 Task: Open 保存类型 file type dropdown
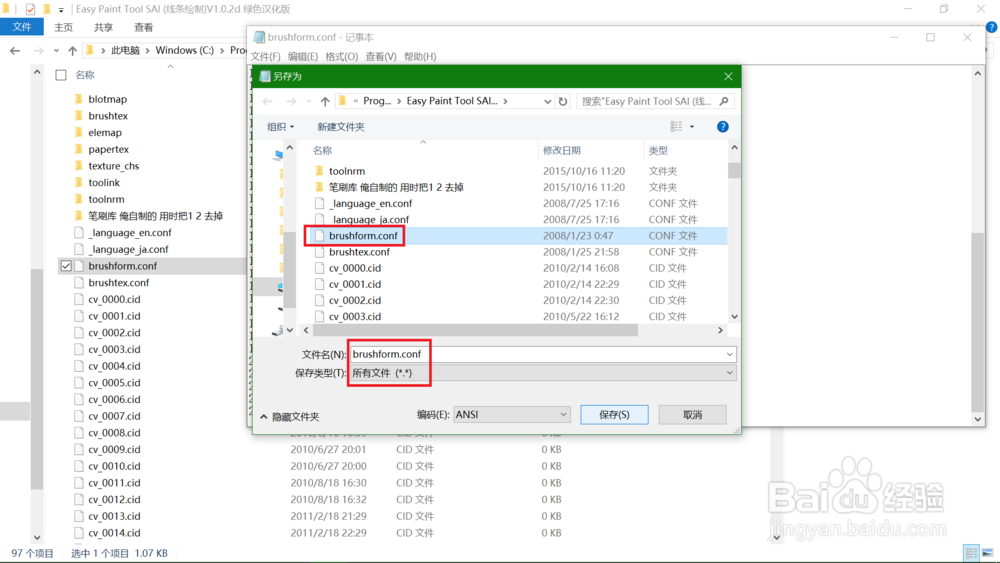coord(729,373)
